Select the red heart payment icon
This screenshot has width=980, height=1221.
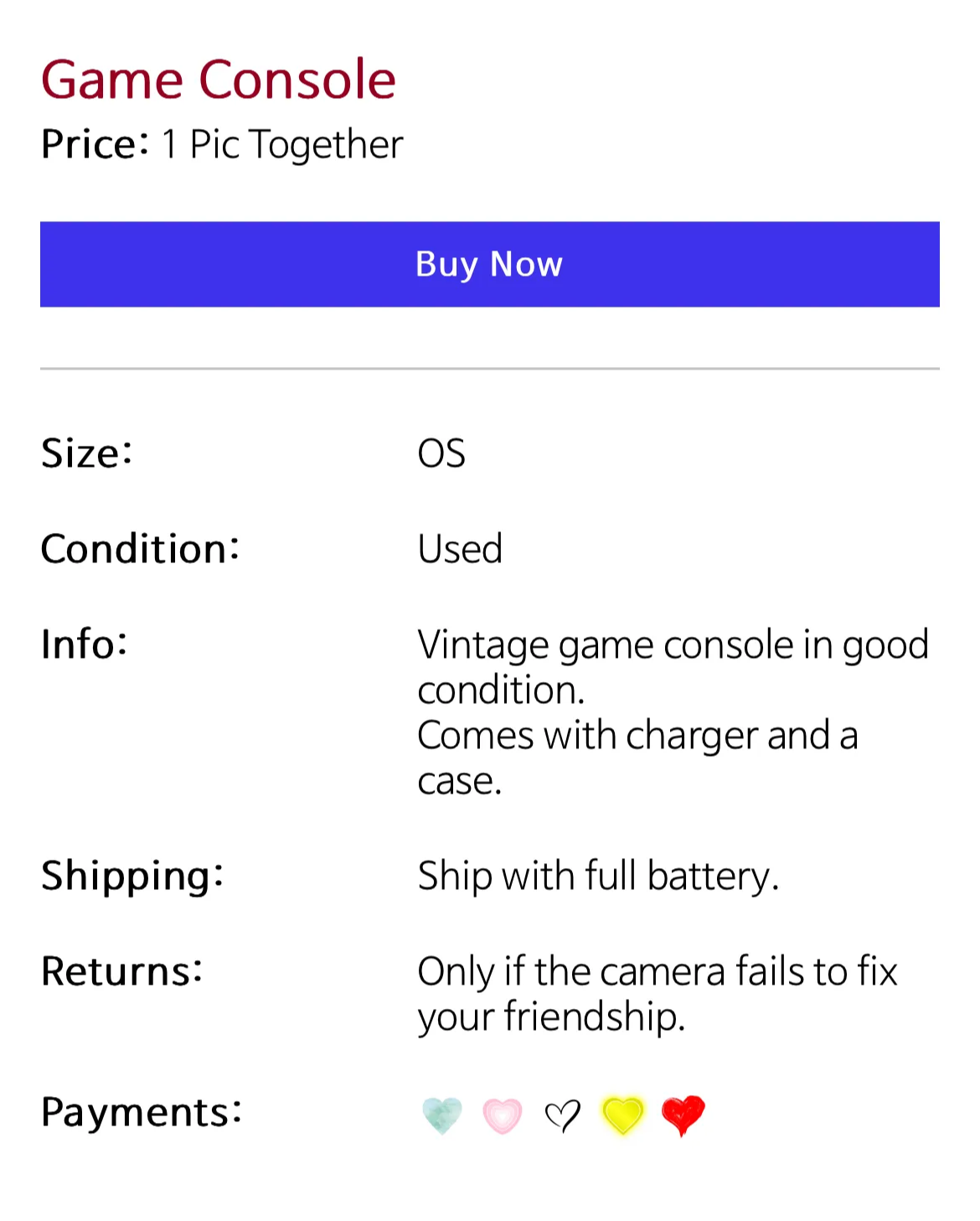coord(683,1115)
